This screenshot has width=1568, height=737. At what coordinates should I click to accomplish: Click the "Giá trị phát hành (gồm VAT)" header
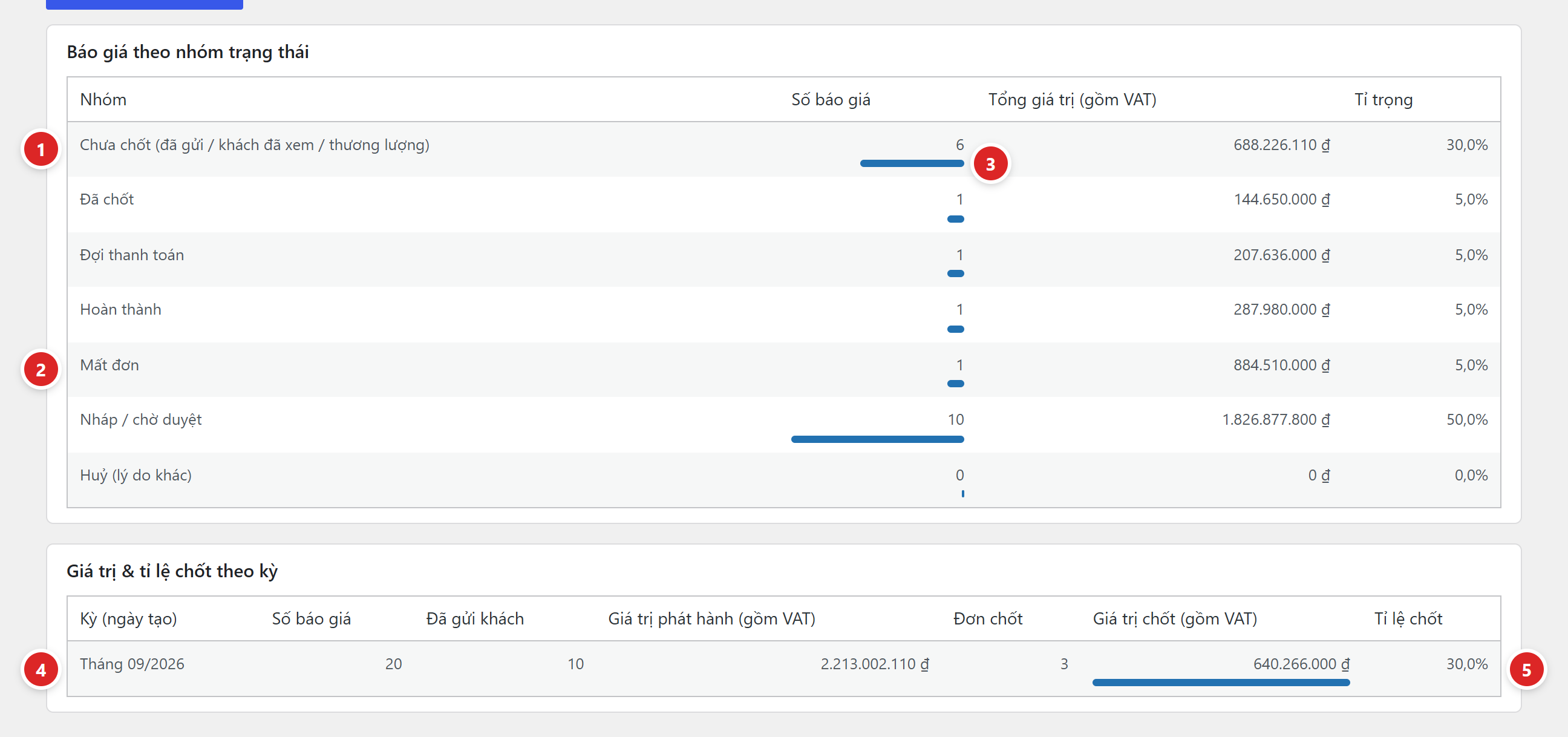coord(711,618)
